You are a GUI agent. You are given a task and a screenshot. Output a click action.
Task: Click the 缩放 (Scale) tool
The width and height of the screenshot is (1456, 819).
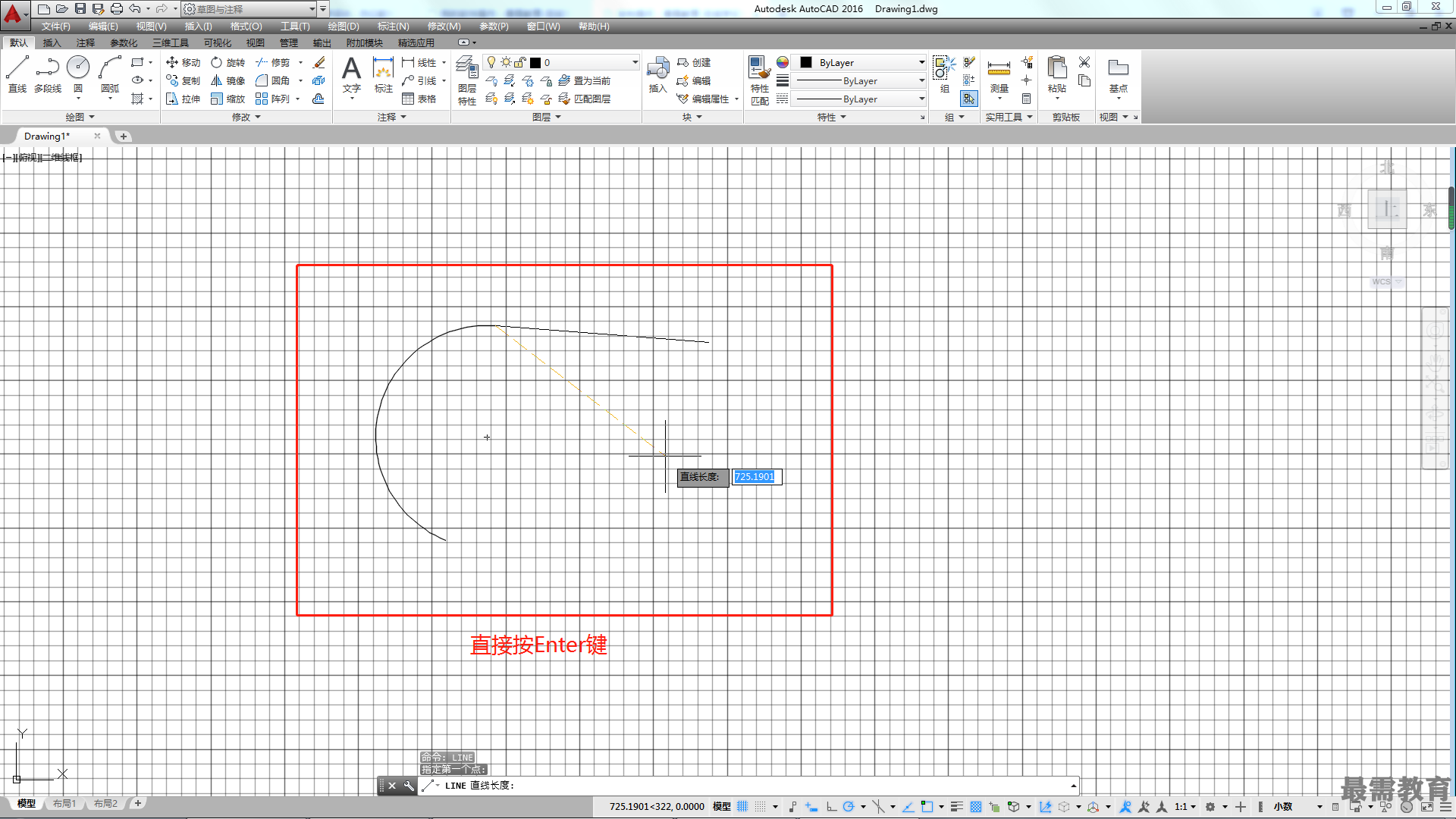point(228,99)
